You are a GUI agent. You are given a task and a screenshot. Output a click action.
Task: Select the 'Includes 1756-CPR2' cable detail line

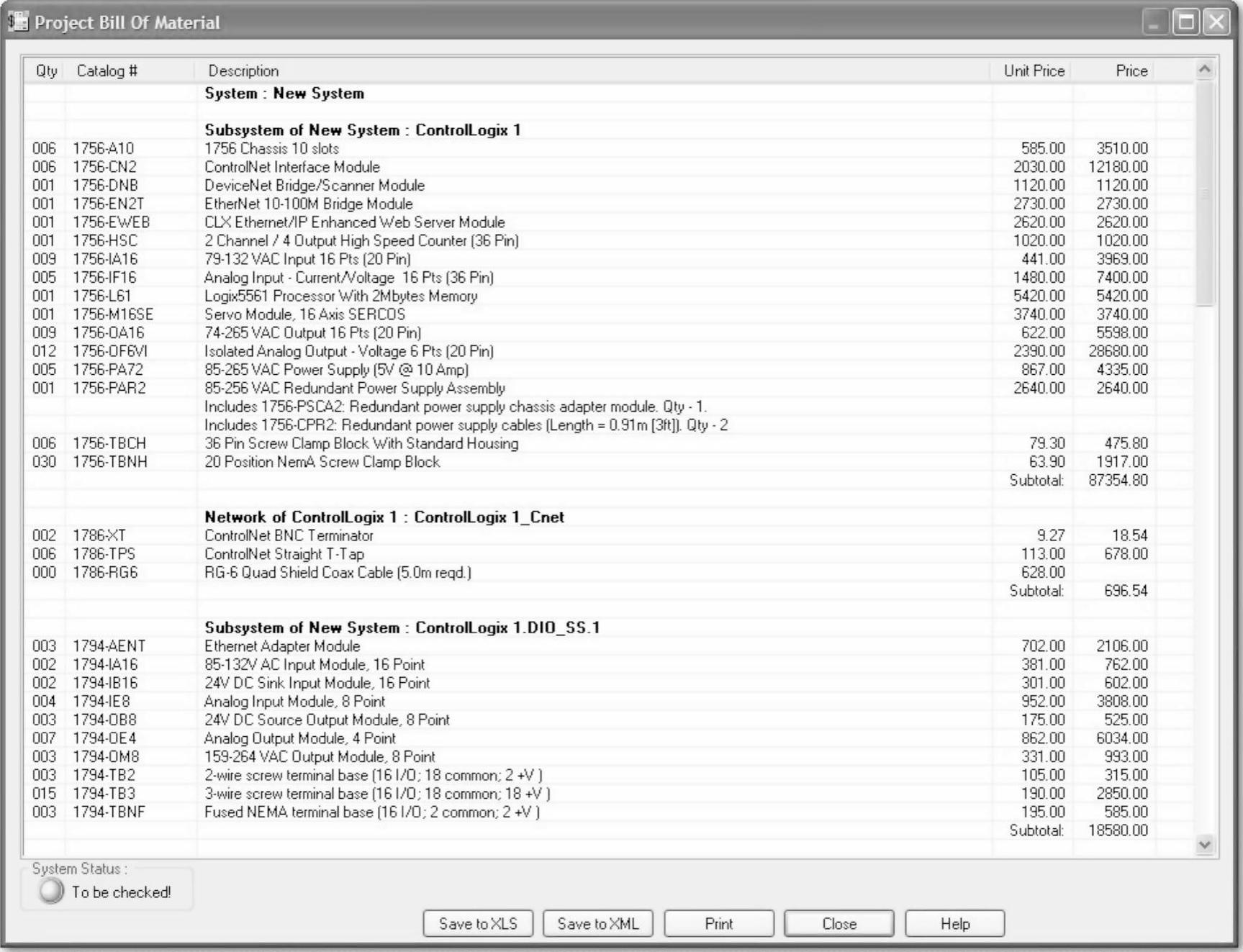pos(466,425)
